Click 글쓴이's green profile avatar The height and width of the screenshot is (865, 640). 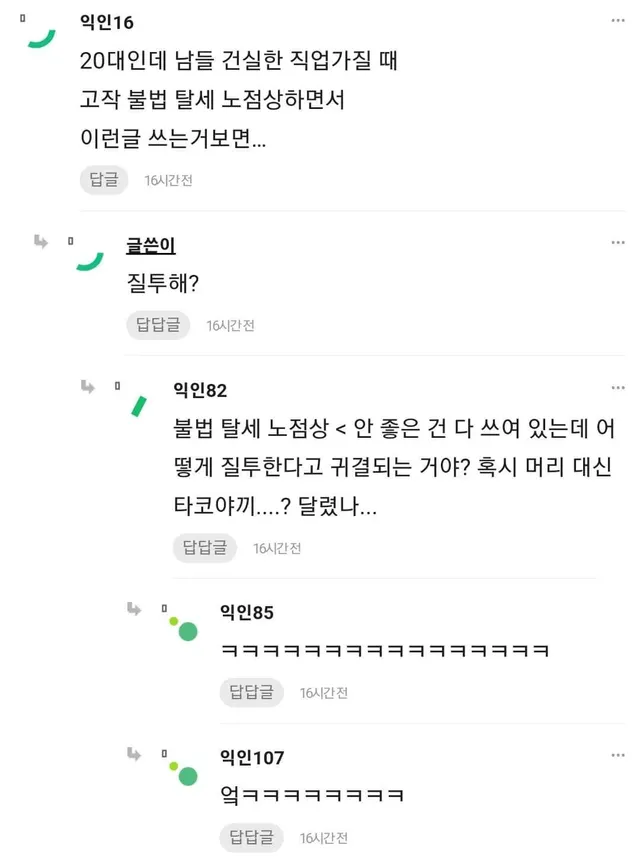tap(90, 260)
